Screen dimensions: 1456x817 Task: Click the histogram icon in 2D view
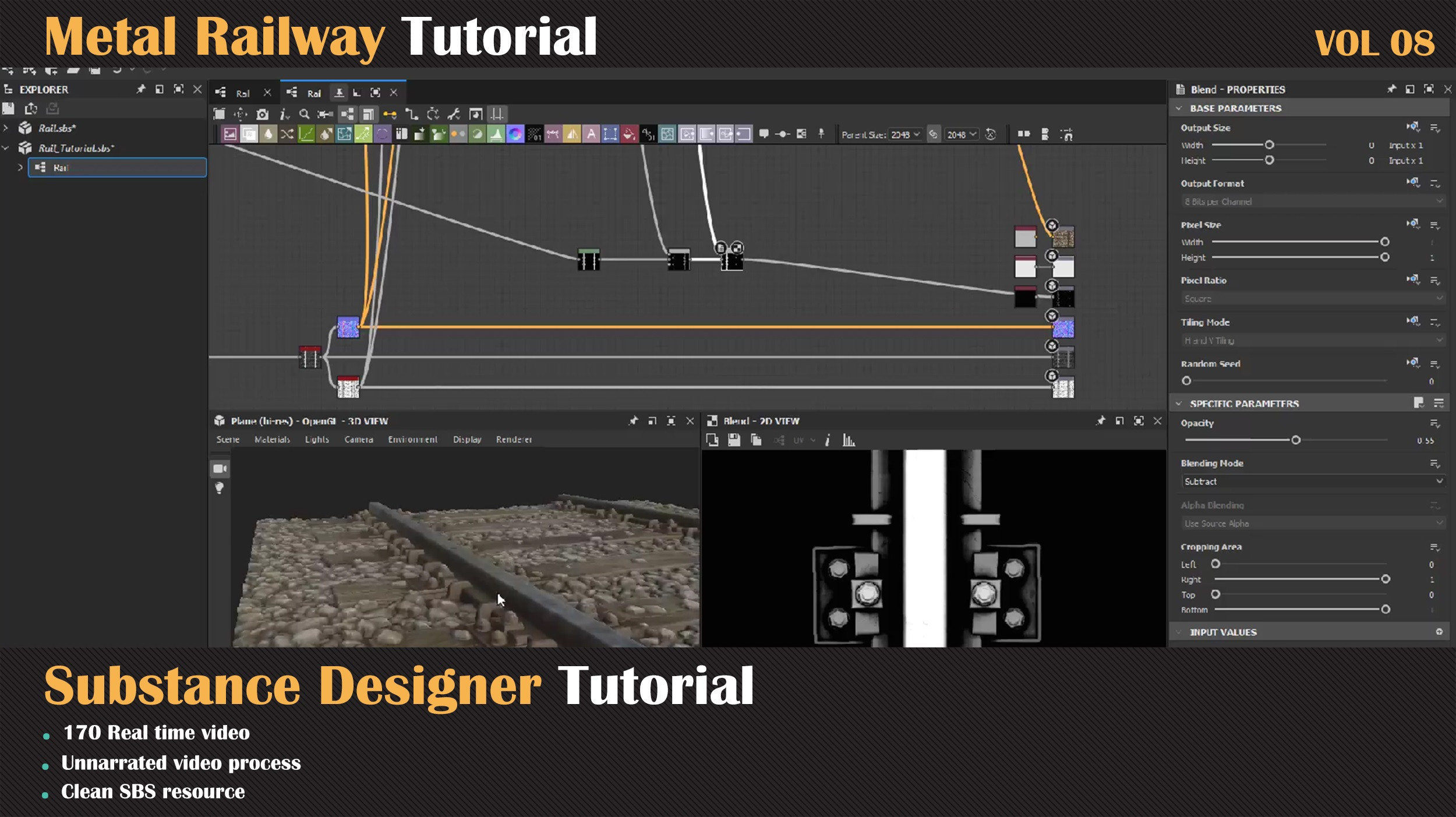point(849,440)
